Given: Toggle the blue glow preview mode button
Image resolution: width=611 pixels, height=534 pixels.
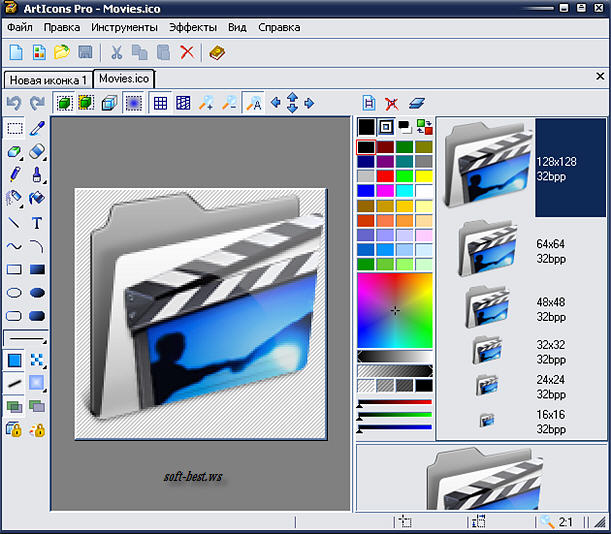Looking at the screenshot, I should point(133,103).
